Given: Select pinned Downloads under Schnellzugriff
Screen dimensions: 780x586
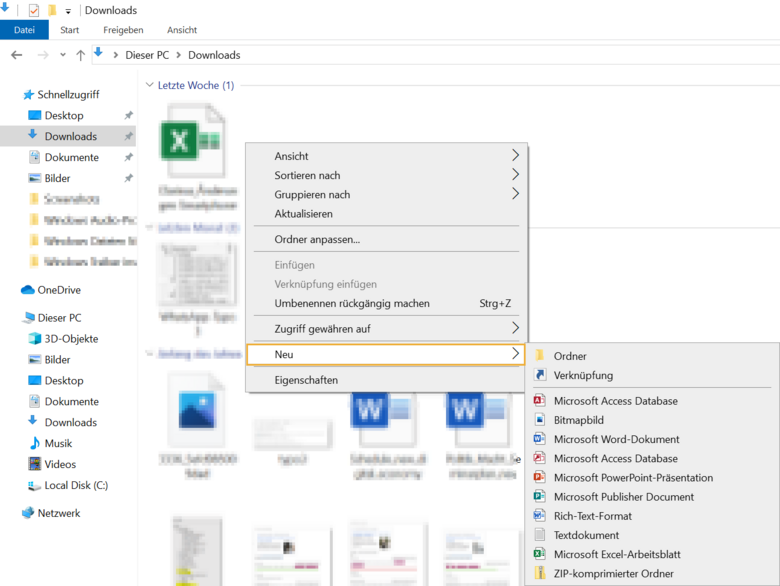Looking at the screenshot, I should click(x=71, y=136).
